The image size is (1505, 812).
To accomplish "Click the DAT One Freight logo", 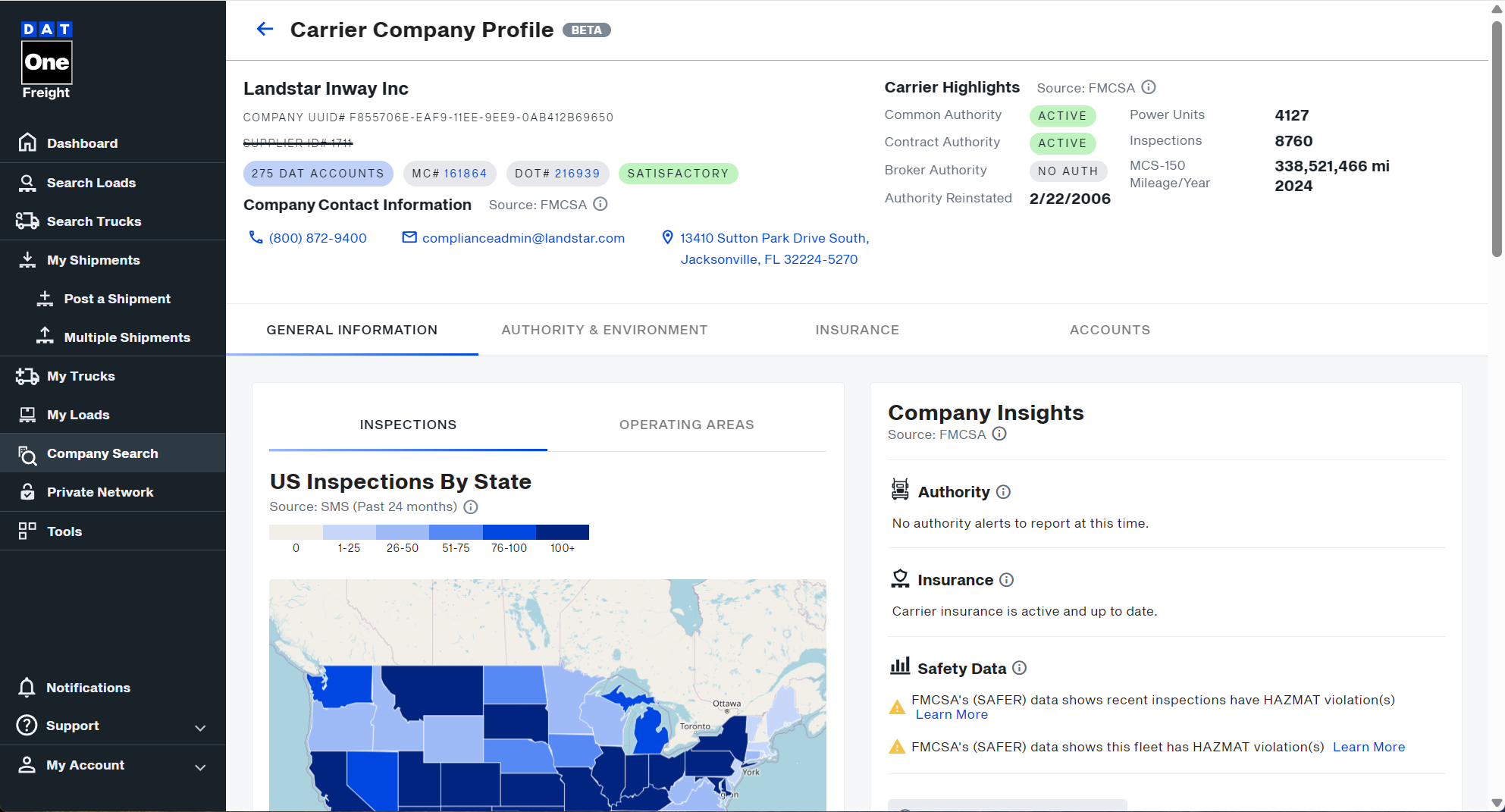I will tap(46, 61).
